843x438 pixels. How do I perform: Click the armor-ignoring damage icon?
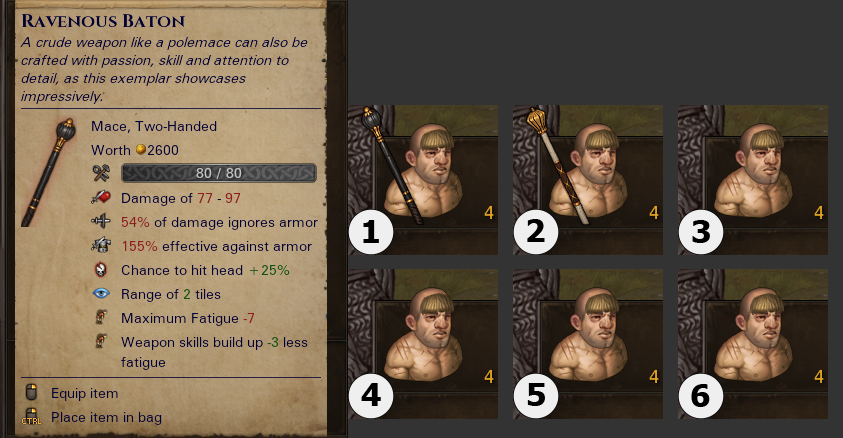pos(101,221)
